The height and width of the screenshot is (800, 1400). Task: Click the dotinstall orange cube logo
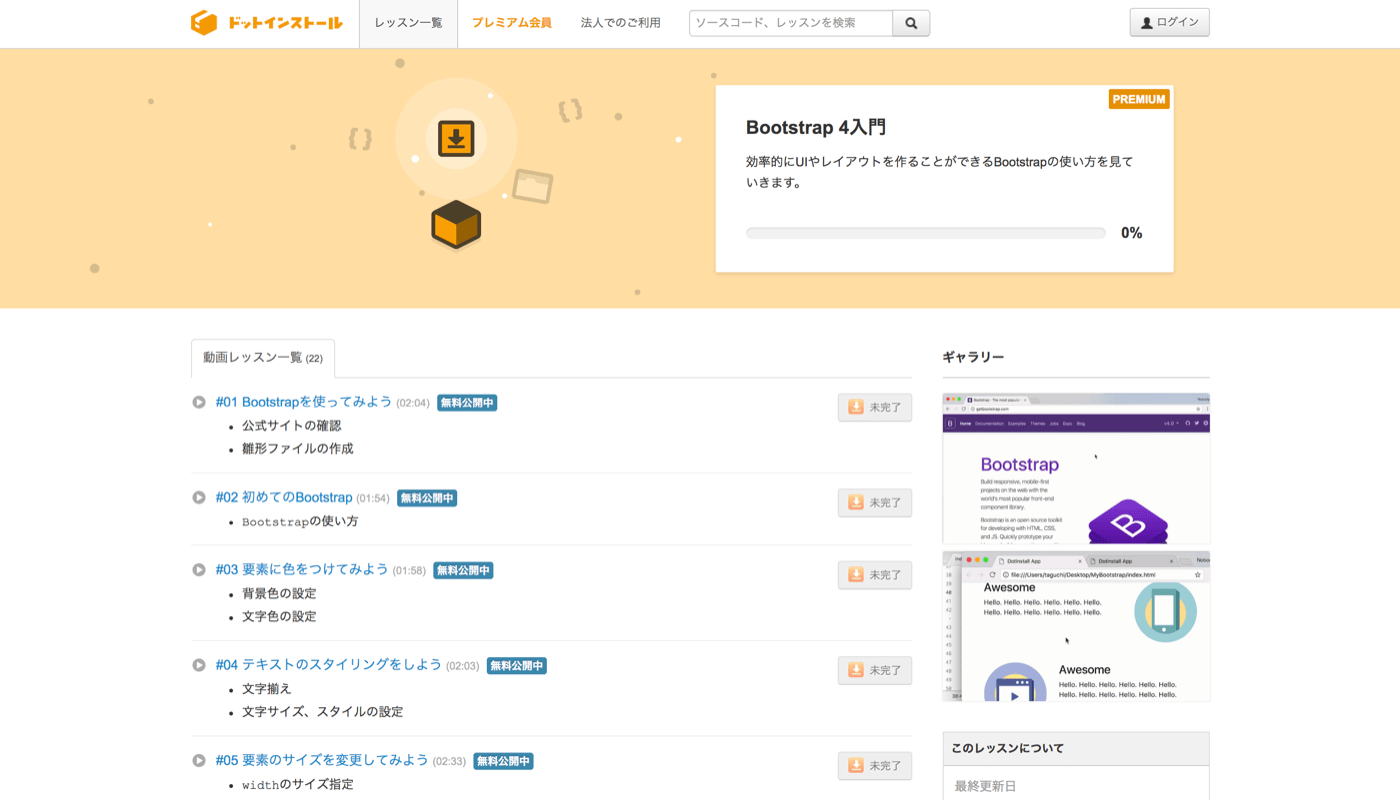click(204, 22)
